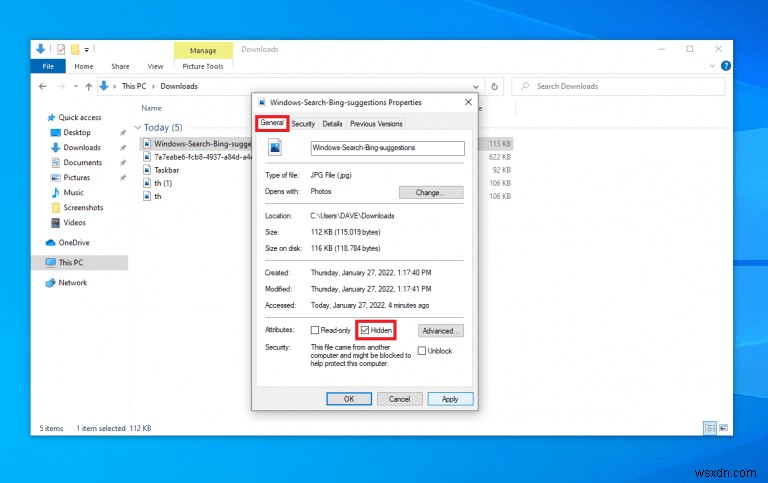
Task: Switch to details view layout icon
Action: pyautogui.click(x=710, y=428)
